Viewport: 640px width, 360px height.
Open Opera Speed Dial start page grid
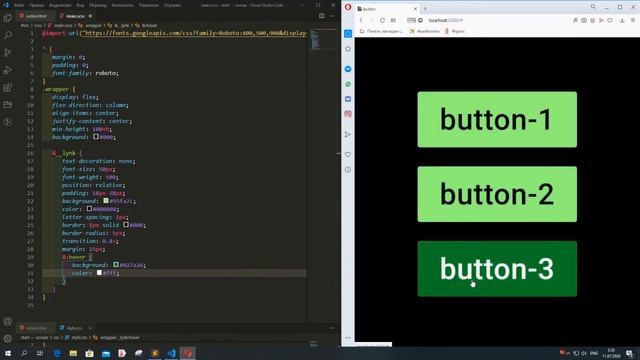click(393, 20)
